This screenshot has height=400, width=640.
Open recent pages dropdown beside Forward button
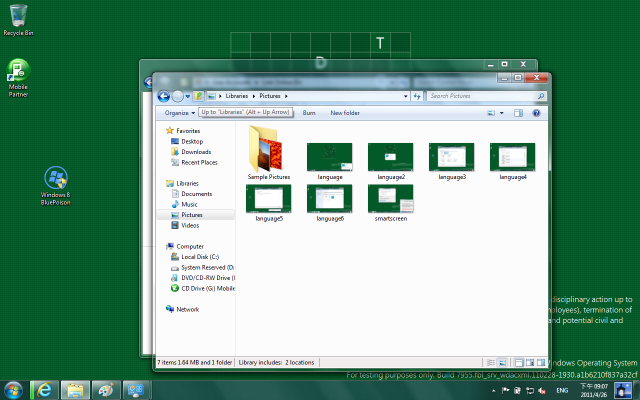(188, 96)
